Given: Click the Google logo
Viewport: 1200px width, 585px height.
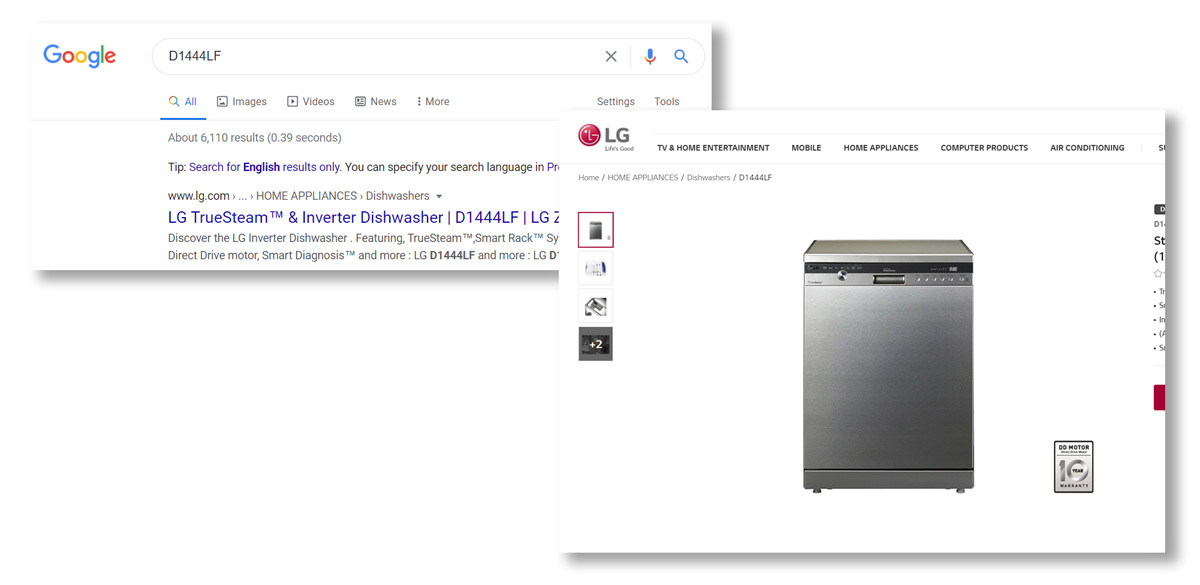Looking at the screenshot, I should click(x=80, y=57).
